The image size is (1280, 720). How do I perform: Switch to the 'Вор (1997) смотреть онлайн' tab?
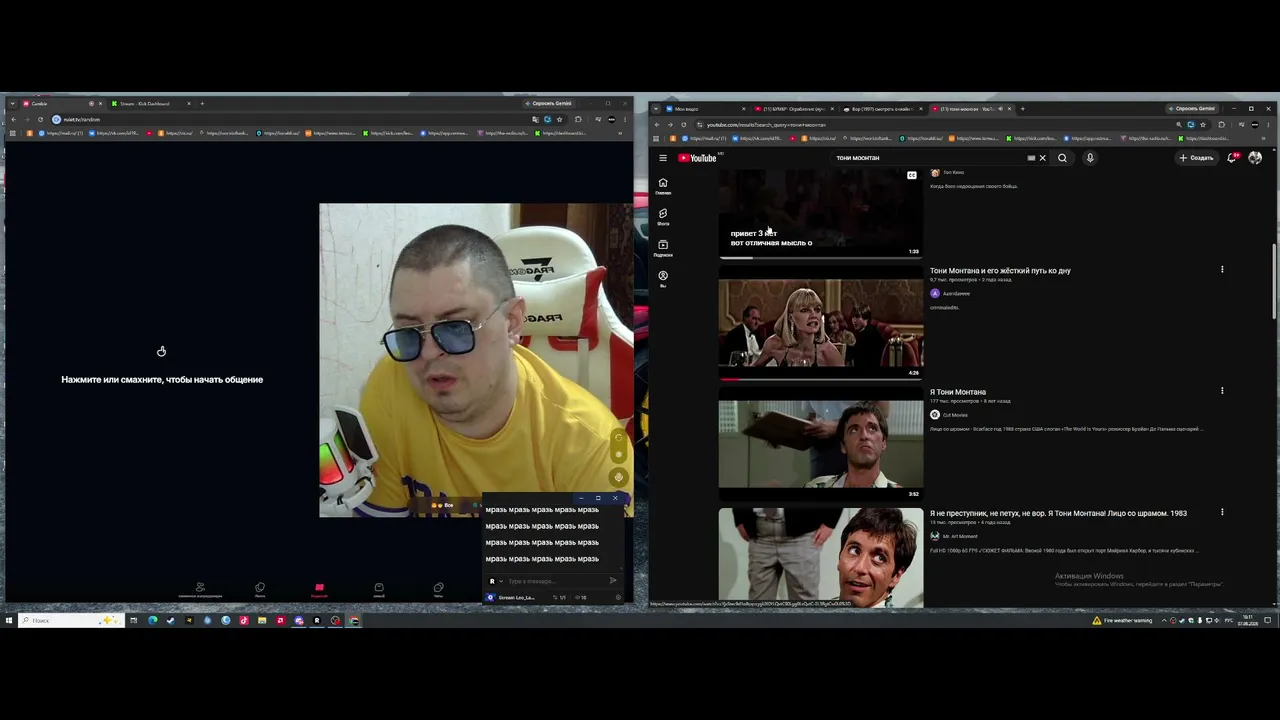883,109
